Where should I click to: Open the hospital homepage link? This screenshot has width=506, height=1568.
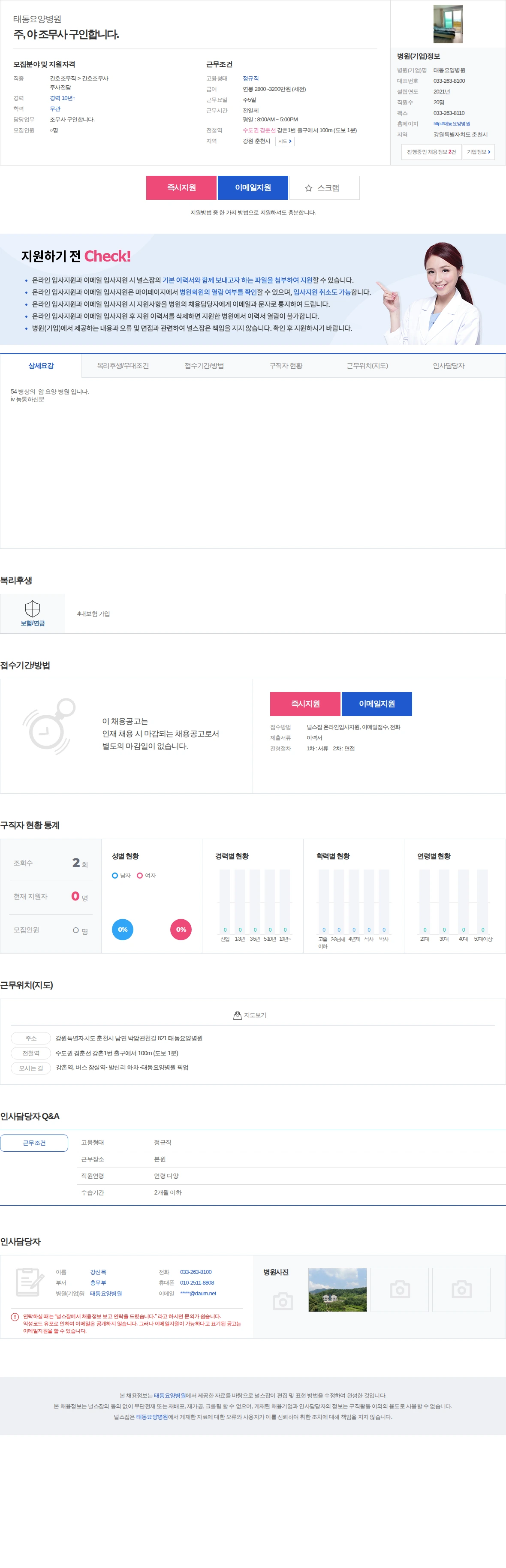pos(452,123)
